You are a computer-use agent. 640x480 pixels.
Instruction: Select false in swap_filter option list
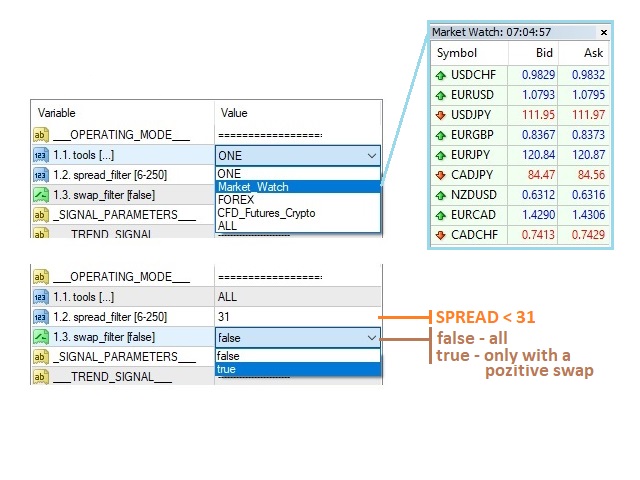298,356
